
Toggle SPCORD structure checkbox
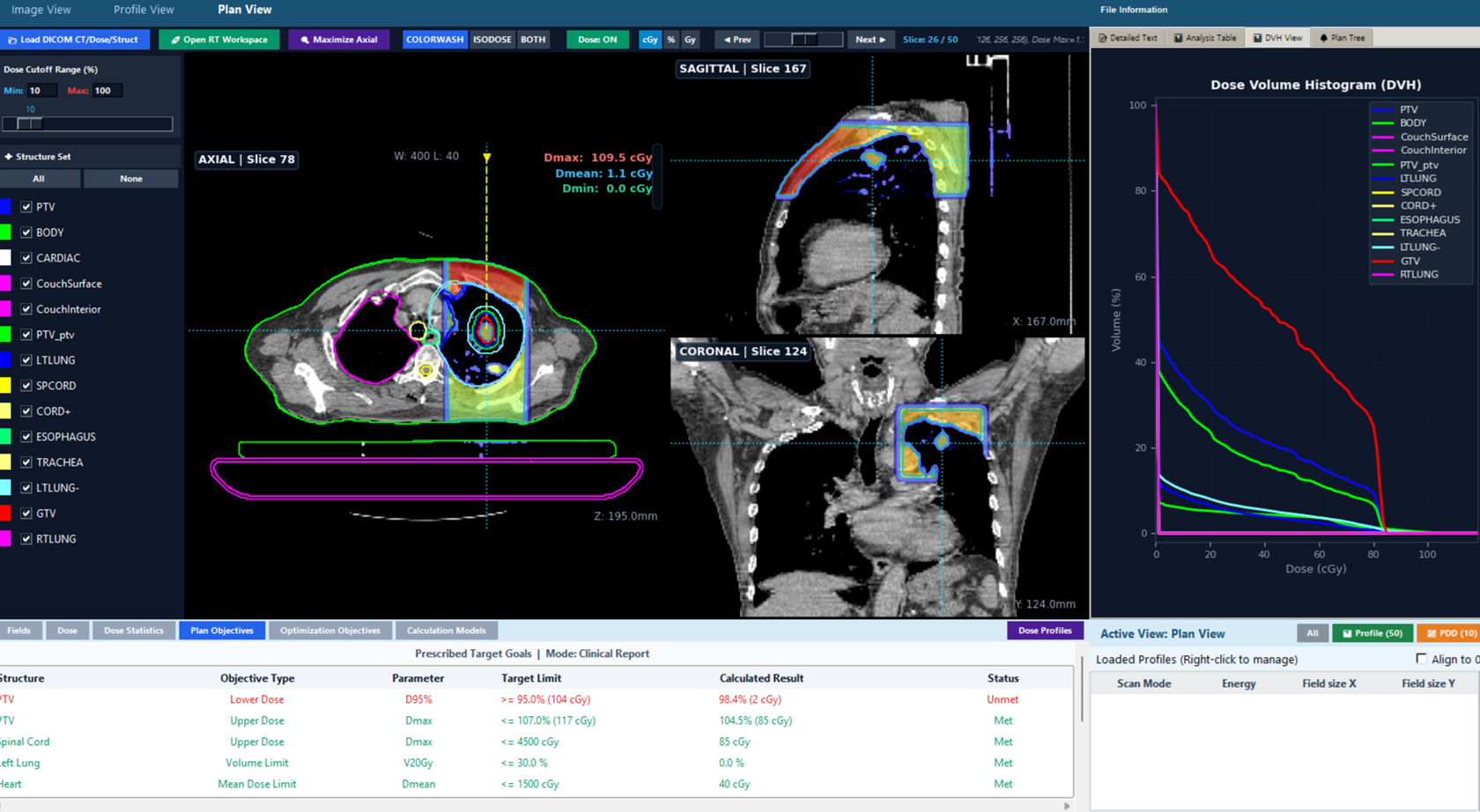pos(26,386)
